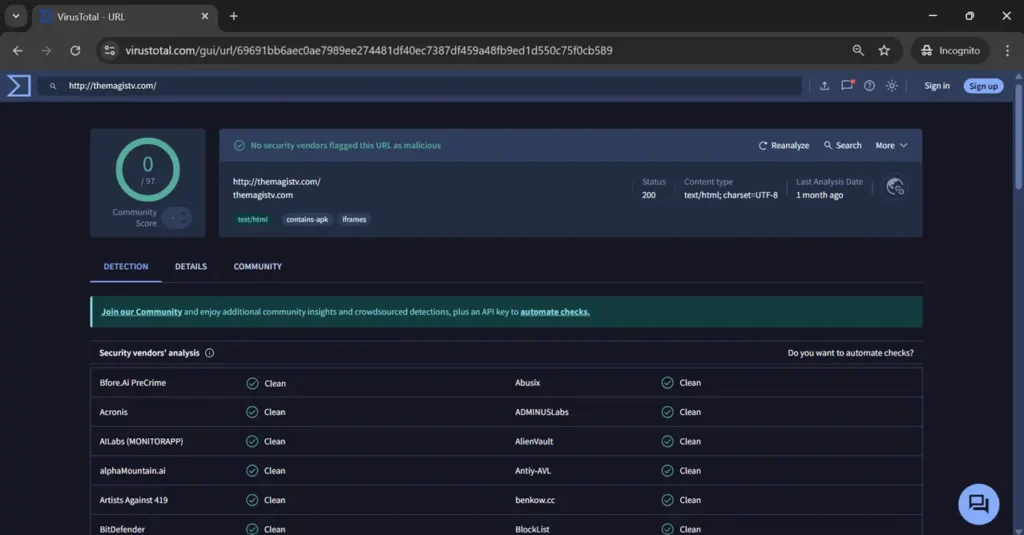Click the Clean check icon for Acronis
Viewport: 1024px width, 535px height.
(x=251, y=412)
